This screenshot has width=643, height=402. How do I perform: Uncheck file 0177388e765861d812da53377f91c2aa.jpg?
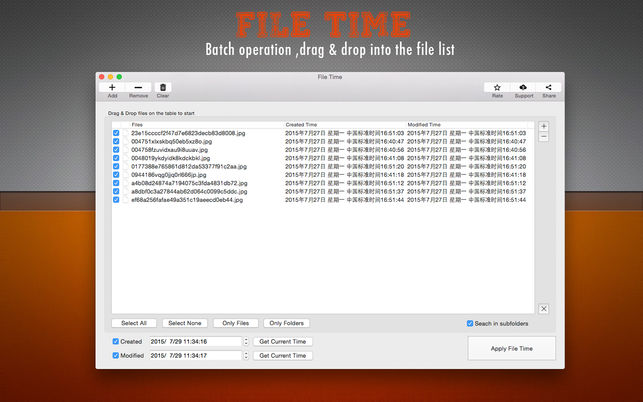click(x=116, y=166)
